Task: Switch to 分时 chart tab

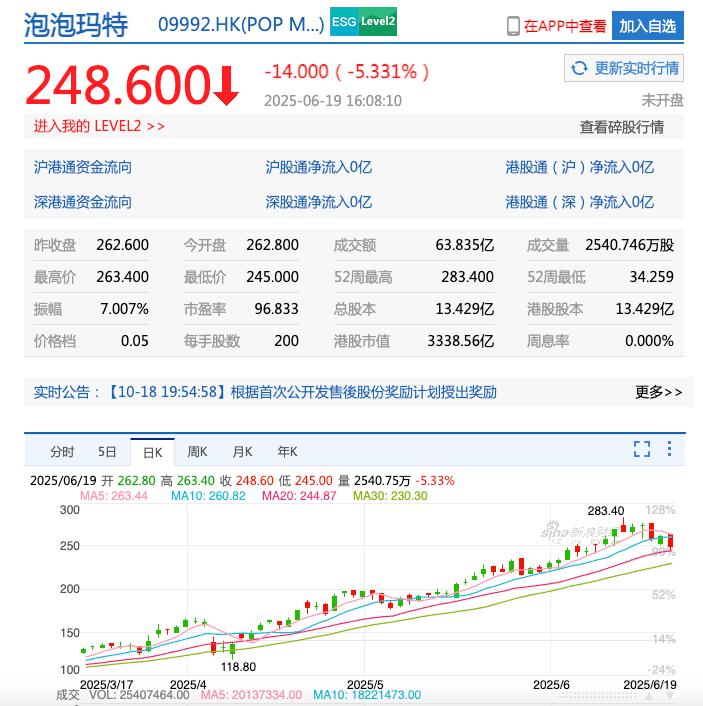Action: tap(62, 452)
